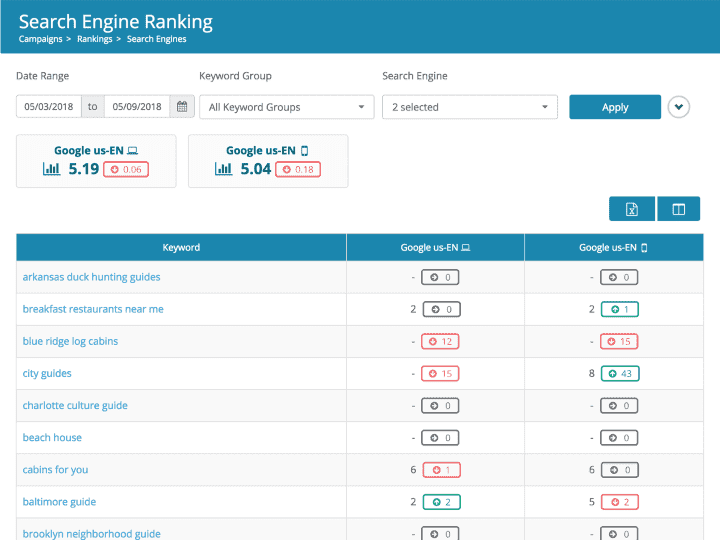Go to Rankings in the breadcrumb

pyautogui.click(x=95, y=39)
